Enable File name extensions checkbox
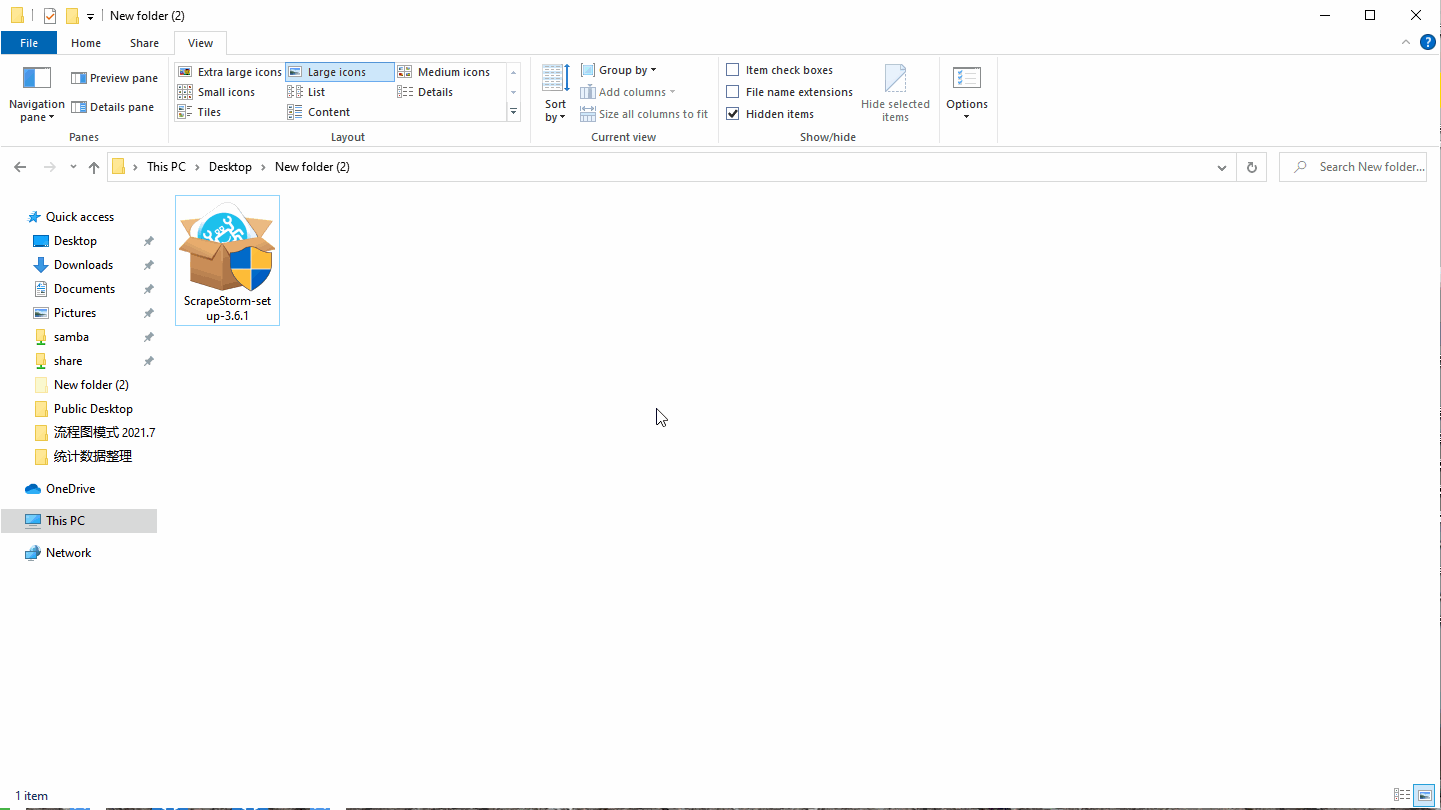This screenshot has height=810, width=1441. pos(733,92)
